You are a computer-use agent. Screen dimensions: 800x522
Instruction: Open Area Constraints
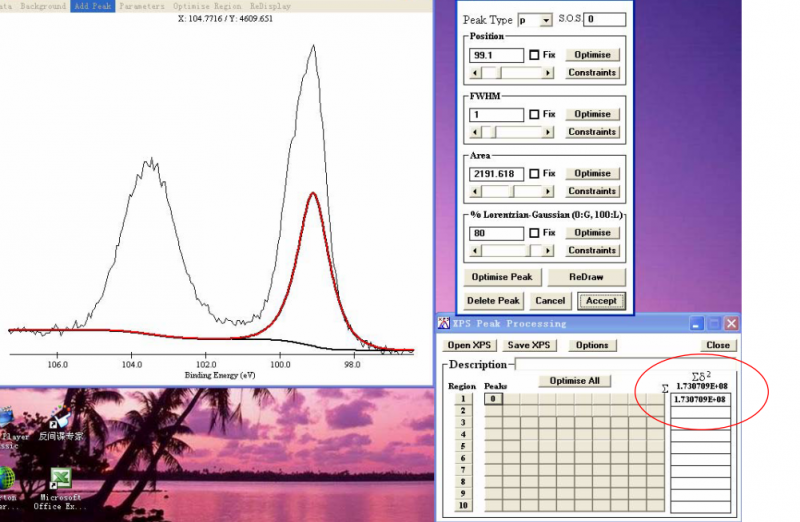[592, 191]
